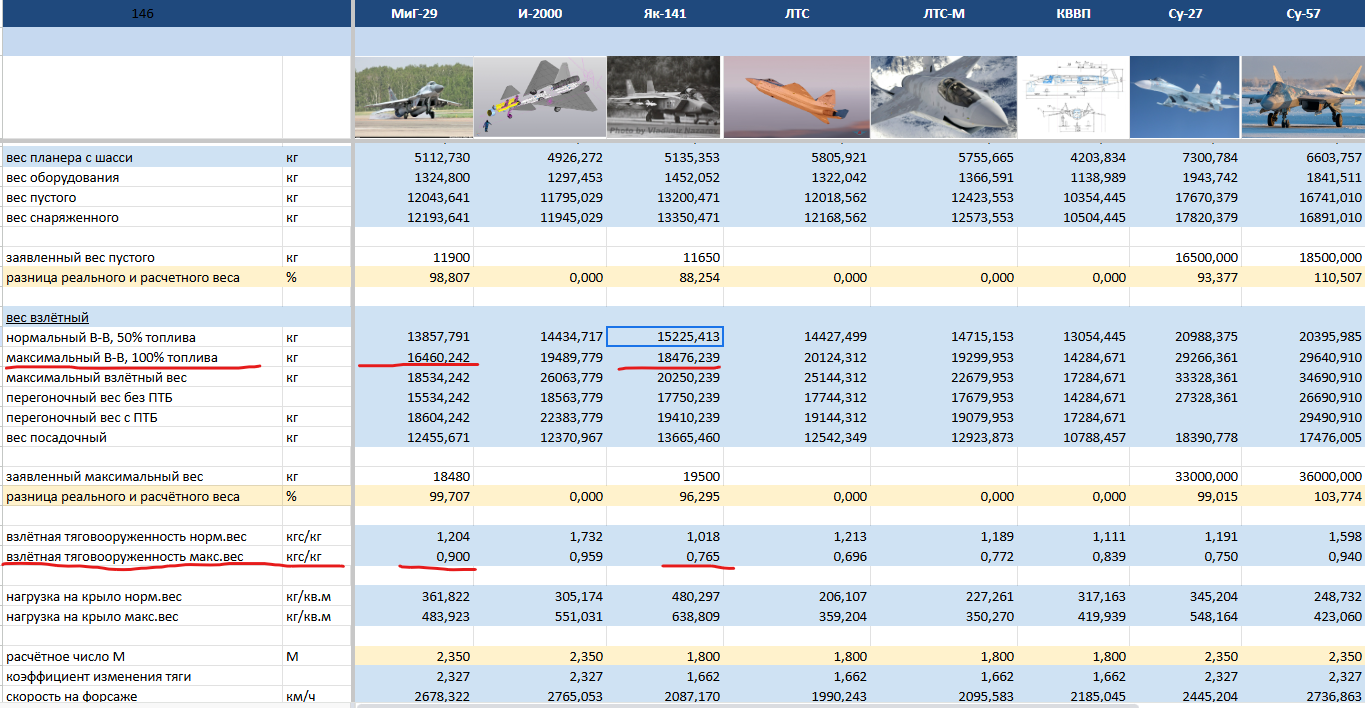Select the label 'нагрузка на крыло макс.вес'
This screenshot has height=708, width=1365.
92,617
